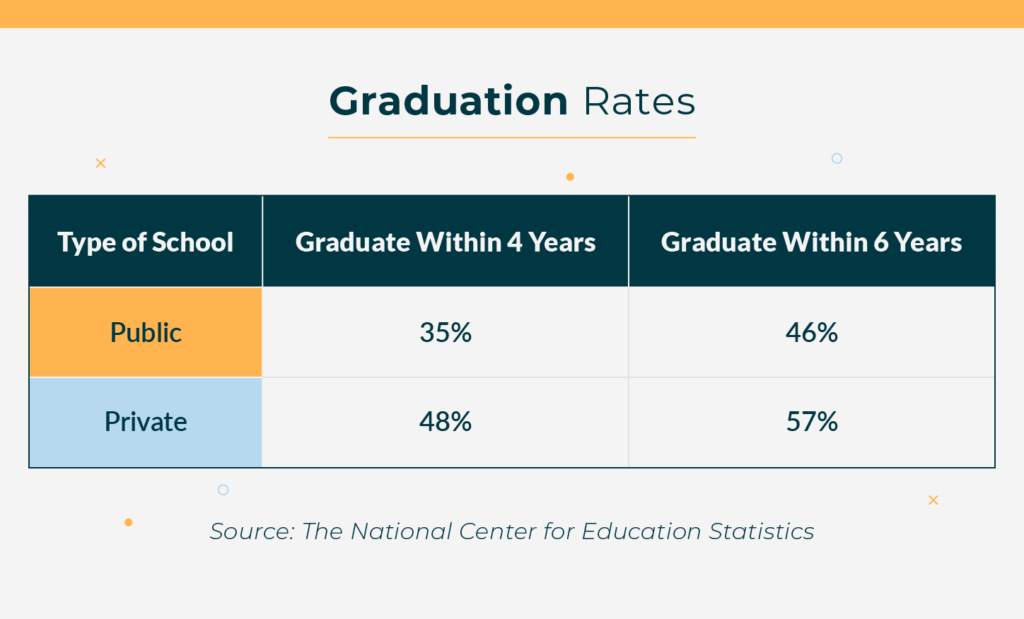Viewport: 1024px width, 619px height.
Task: Click the orange dot below the title underline
Action: [570, 177]
